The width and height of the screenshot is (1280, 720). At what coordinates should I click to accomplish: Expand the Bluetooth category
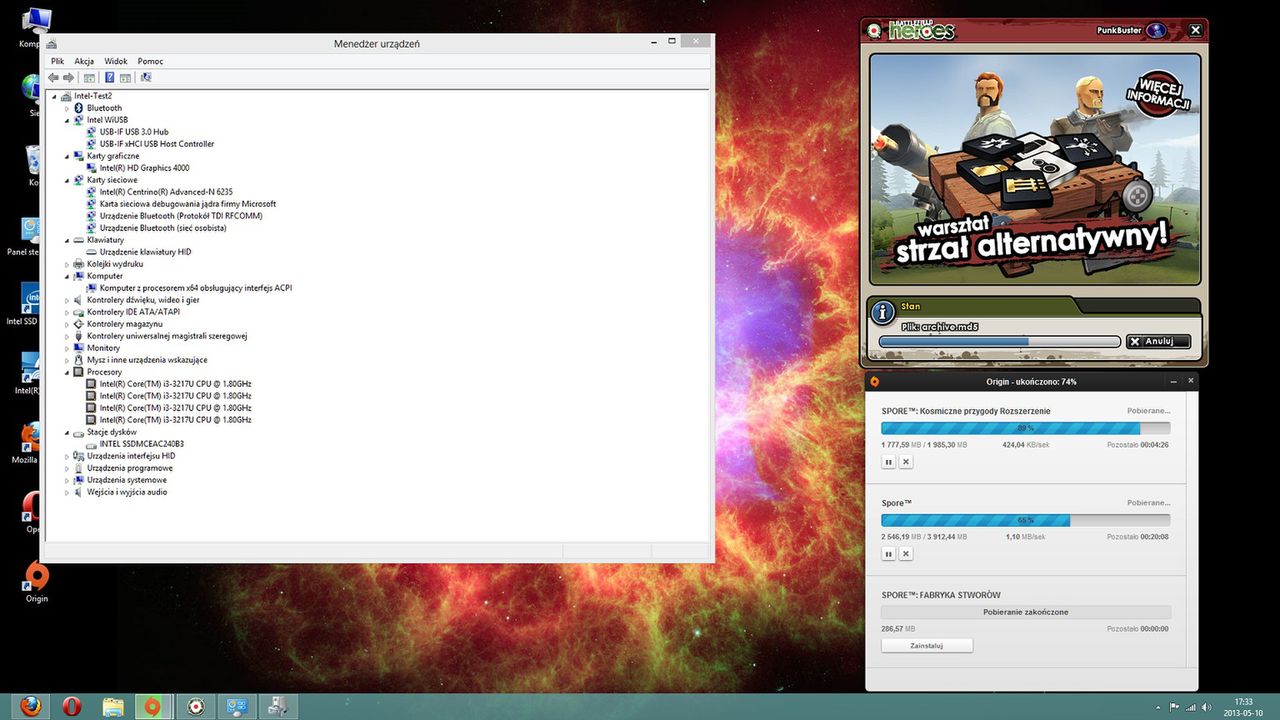[67, 108]
